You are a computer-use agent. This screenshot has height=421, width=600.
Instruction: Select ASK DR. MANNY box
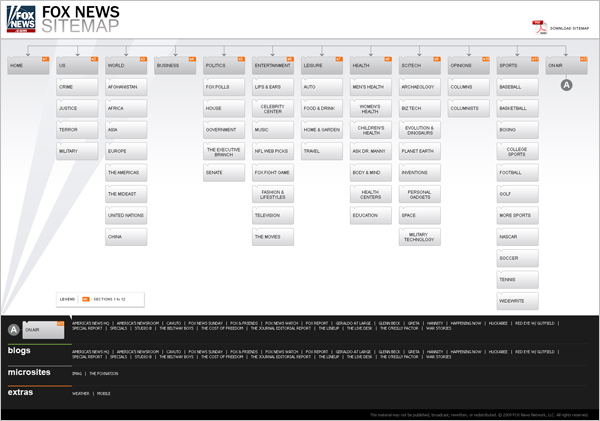click(371, 151)
